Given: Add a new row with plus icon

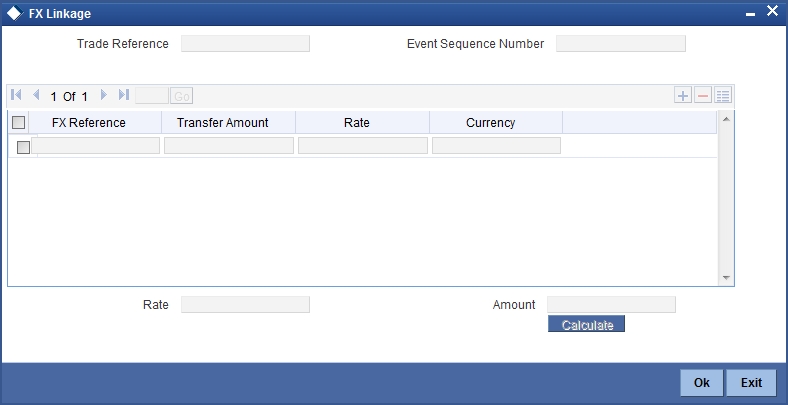Looking at the screenshot, I should (x=682, y=95).
